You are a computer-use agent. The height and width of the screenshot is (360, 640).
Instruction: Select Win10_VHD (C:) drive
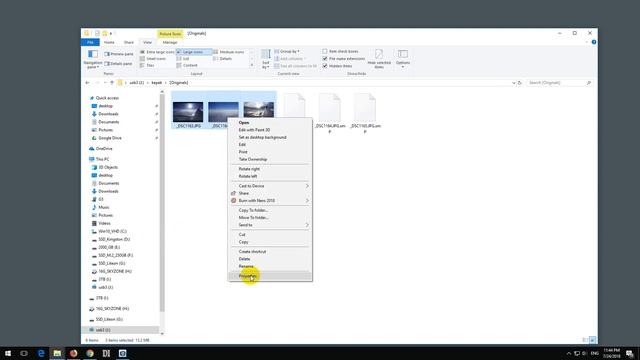pyautogui.click(x=112, y=231)
